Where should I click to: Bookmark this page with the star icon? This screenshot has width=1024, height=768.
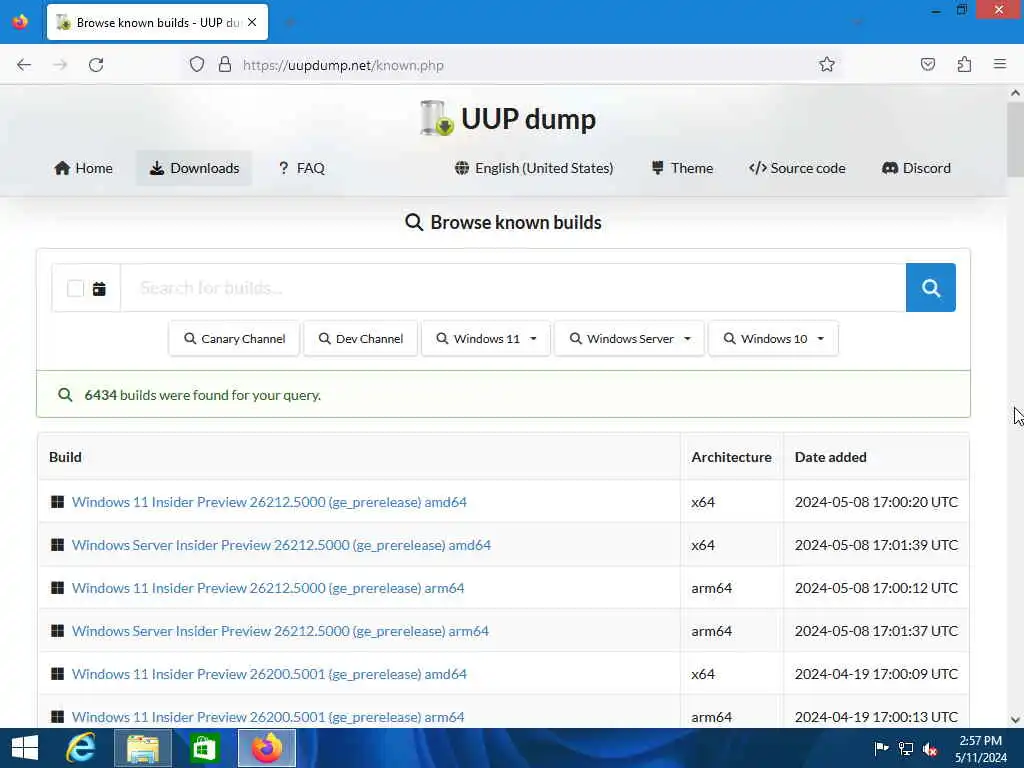[x=827, y=65]
